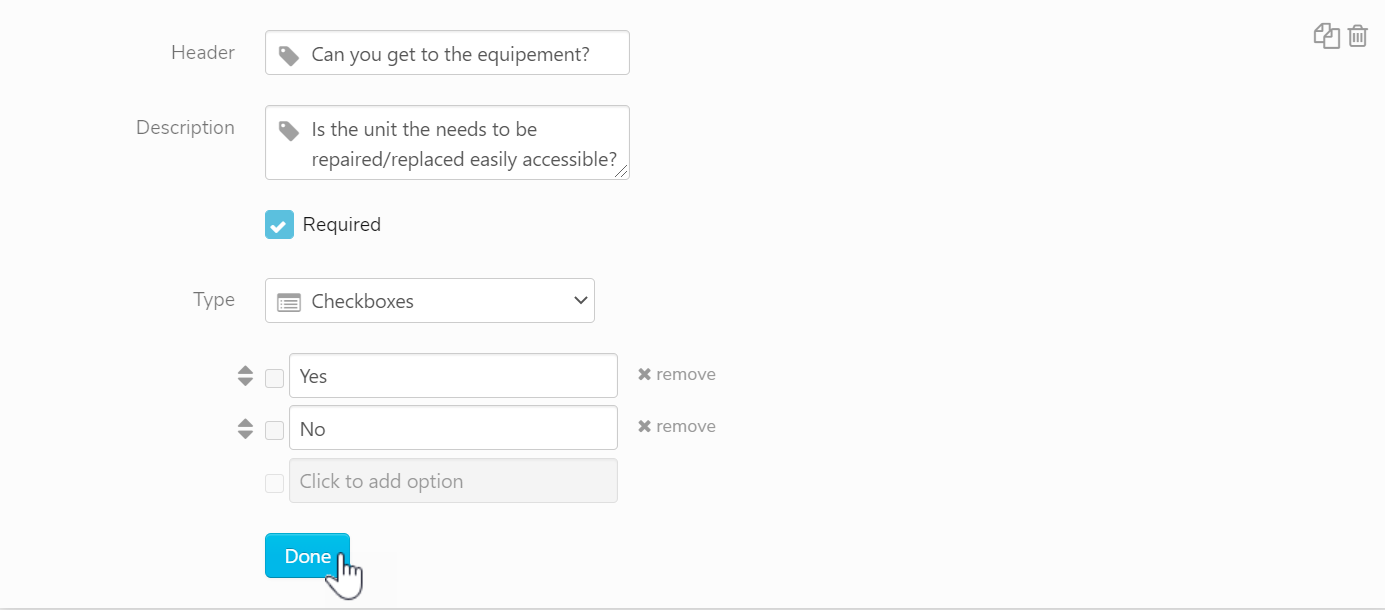Edit the Yes option text field
The height and width of the screenshot is (610, 1385).
[x=453, y=376]
